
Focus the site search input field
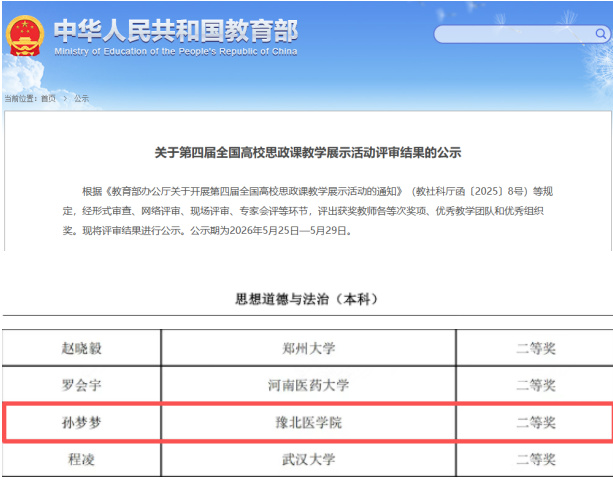coord(522,34)
